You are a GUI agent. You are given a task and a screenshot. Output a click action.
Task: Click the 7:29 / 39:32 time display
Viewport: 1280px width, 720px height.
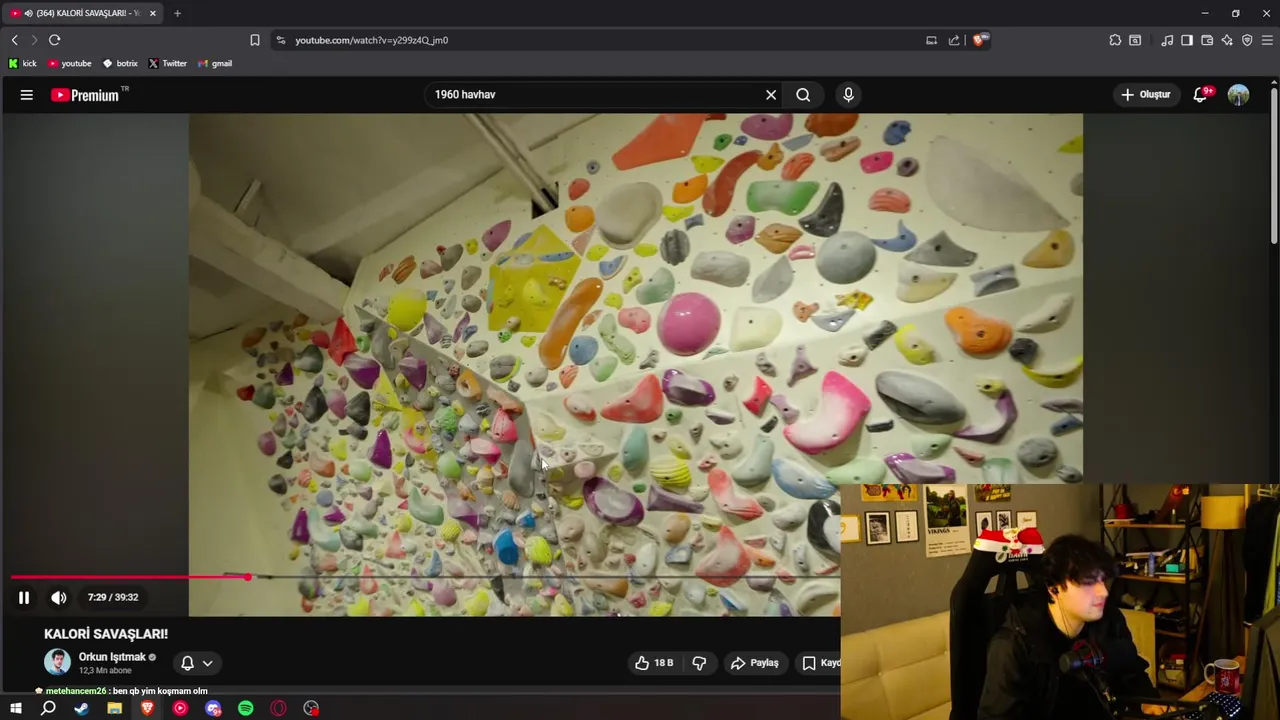tap(113, 597)
